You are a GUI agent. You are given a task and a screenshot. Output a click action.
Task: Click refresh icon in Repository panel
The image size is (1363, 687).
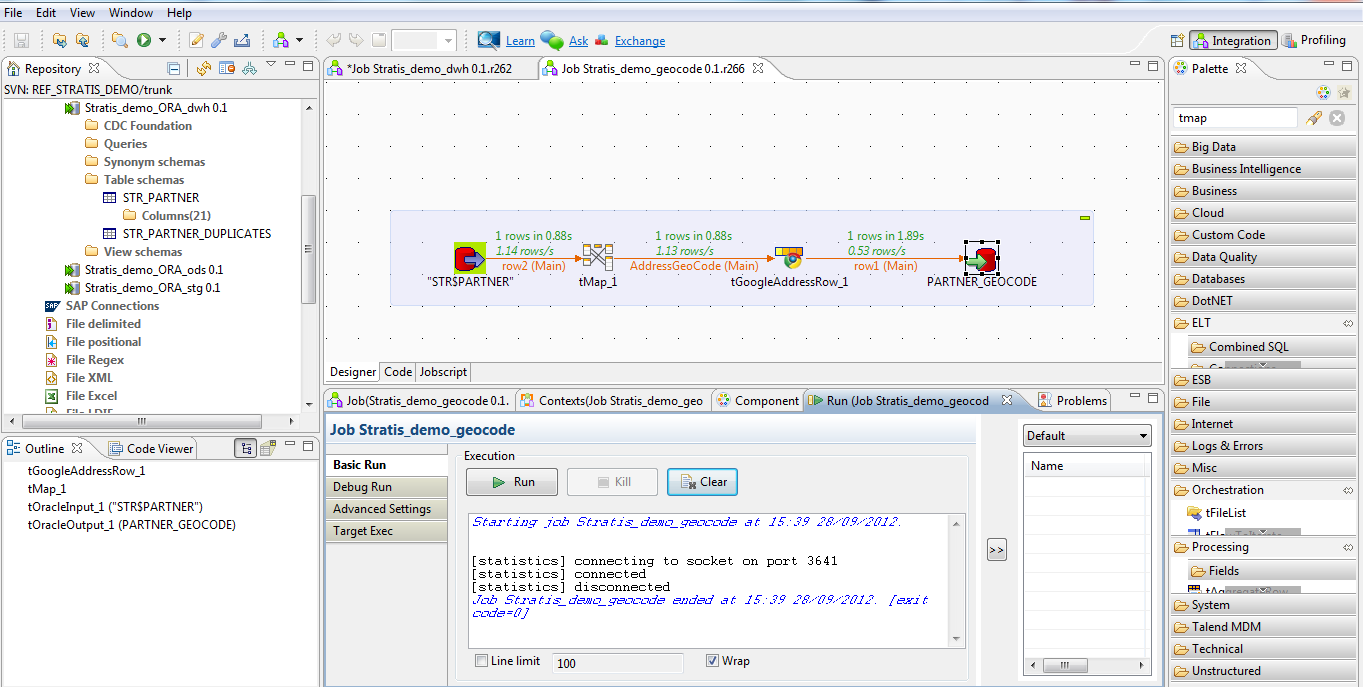(204, 68)
